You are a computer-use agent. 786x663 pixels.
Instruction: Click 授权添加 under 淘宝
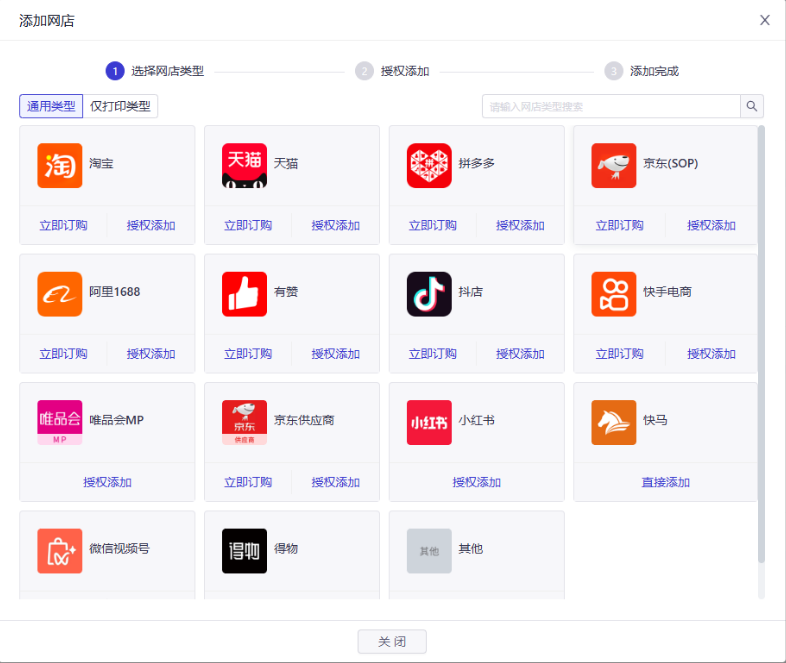(151, 226)
